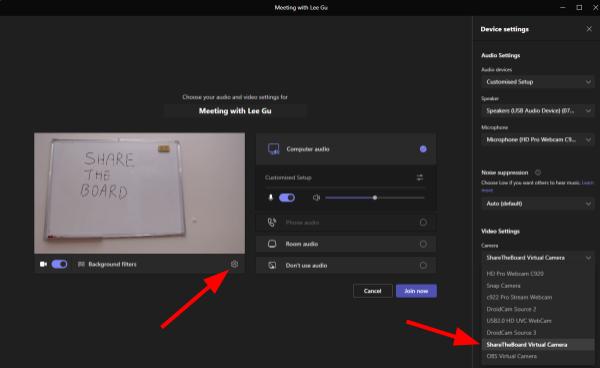Open device settings gear icon
Screen dimensions: 600x368
(234, 264)
